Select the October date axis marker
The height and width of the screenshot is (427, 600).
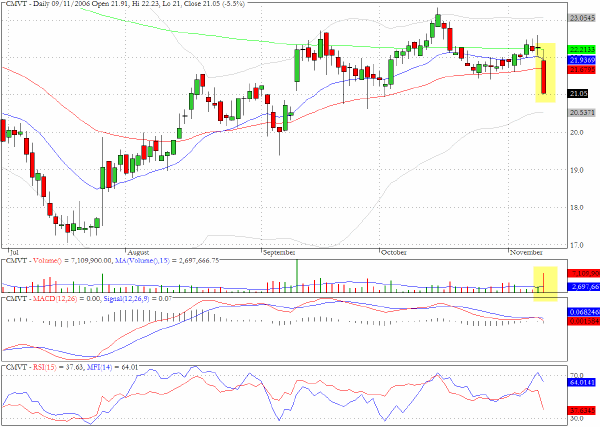[x=394, y=253]
